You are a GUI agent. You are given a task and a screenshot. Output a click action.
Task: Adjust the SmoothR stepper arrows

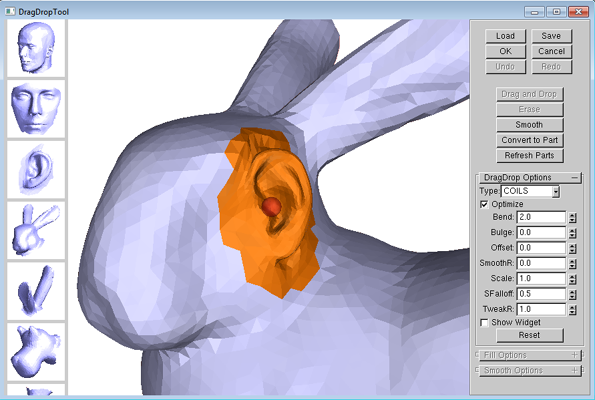coord(573,264)
